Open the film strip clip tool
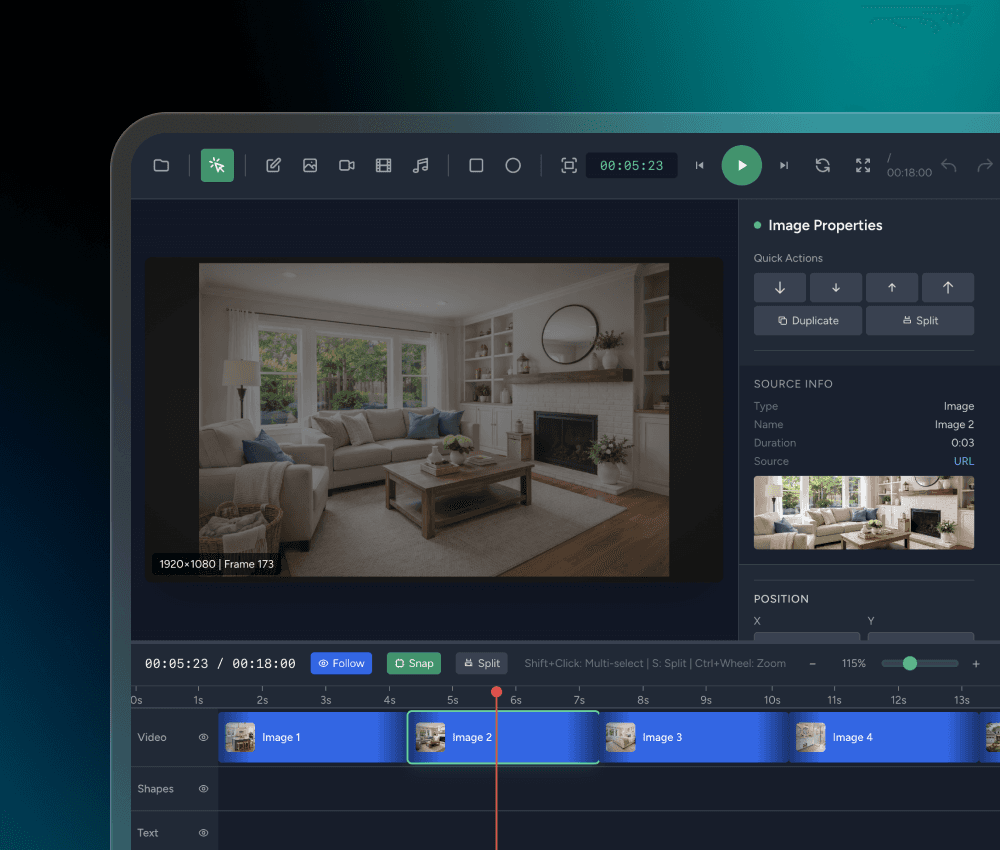1000x850 pixels. (383, 166)
